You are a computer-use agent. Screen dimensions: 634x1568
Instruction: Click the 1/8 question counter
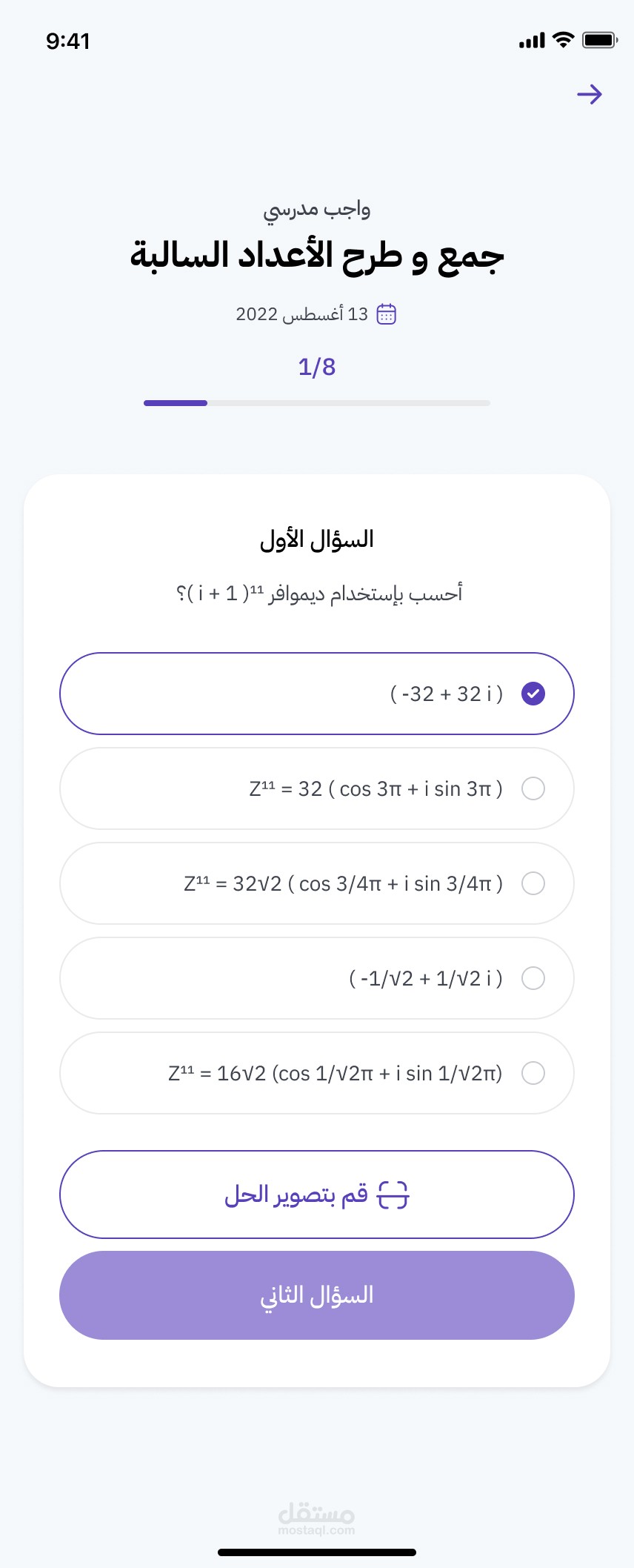tap(317, 367)
